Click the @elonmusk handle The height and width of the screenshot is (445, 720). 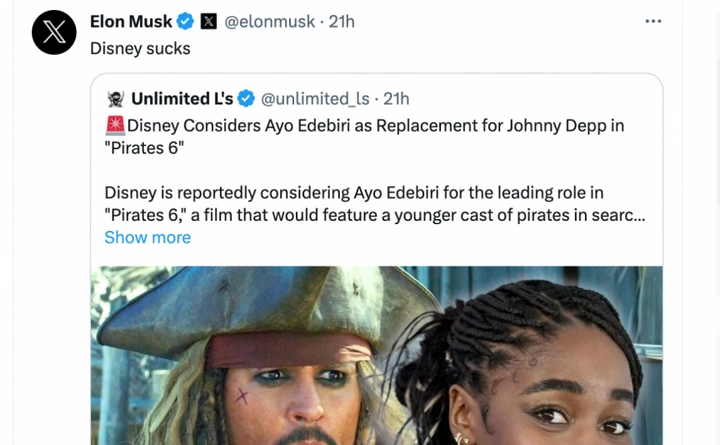tap(268, 21)
